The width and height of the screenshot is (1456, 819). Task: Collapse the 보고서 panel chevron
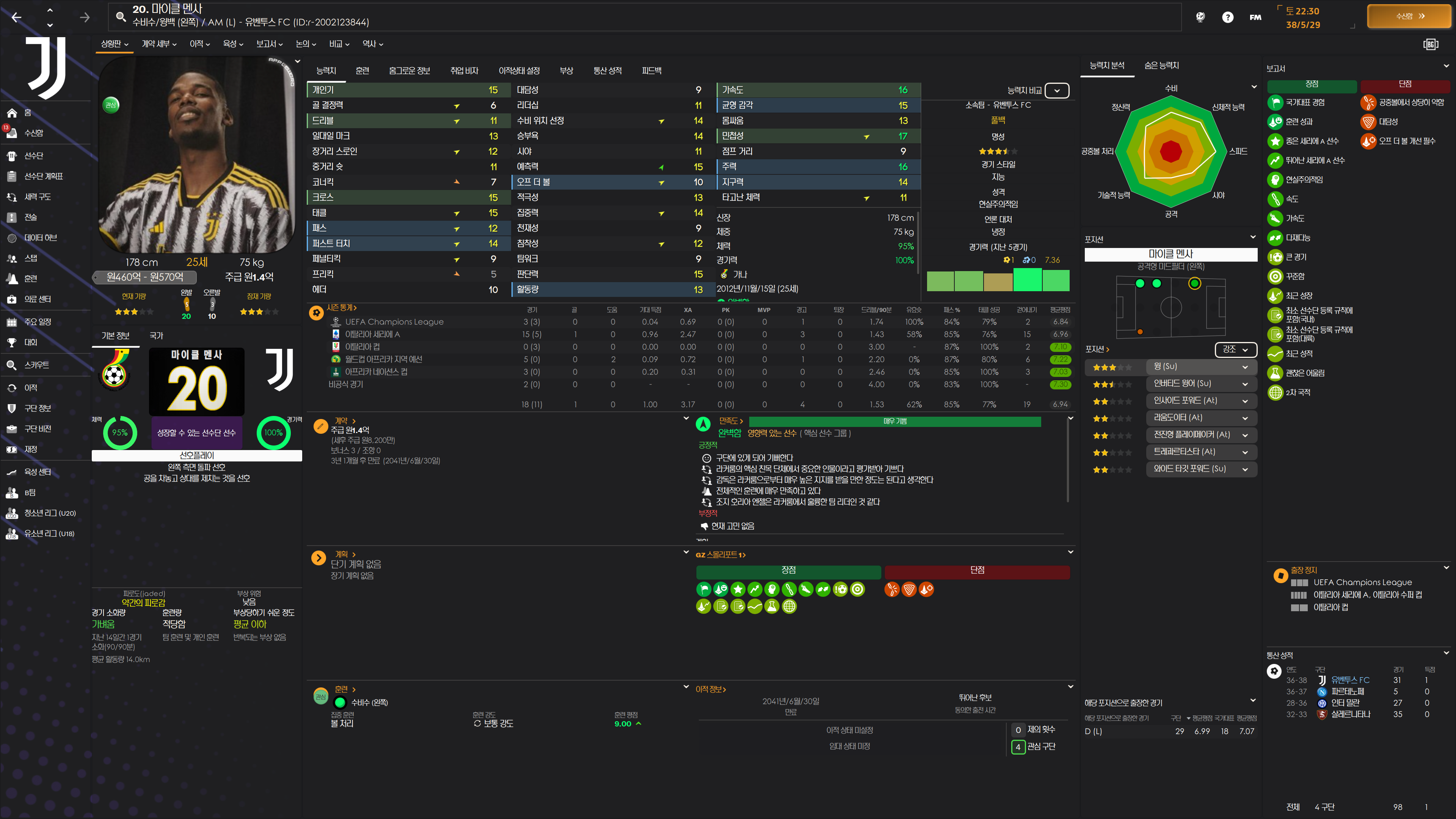(1446, 66)
